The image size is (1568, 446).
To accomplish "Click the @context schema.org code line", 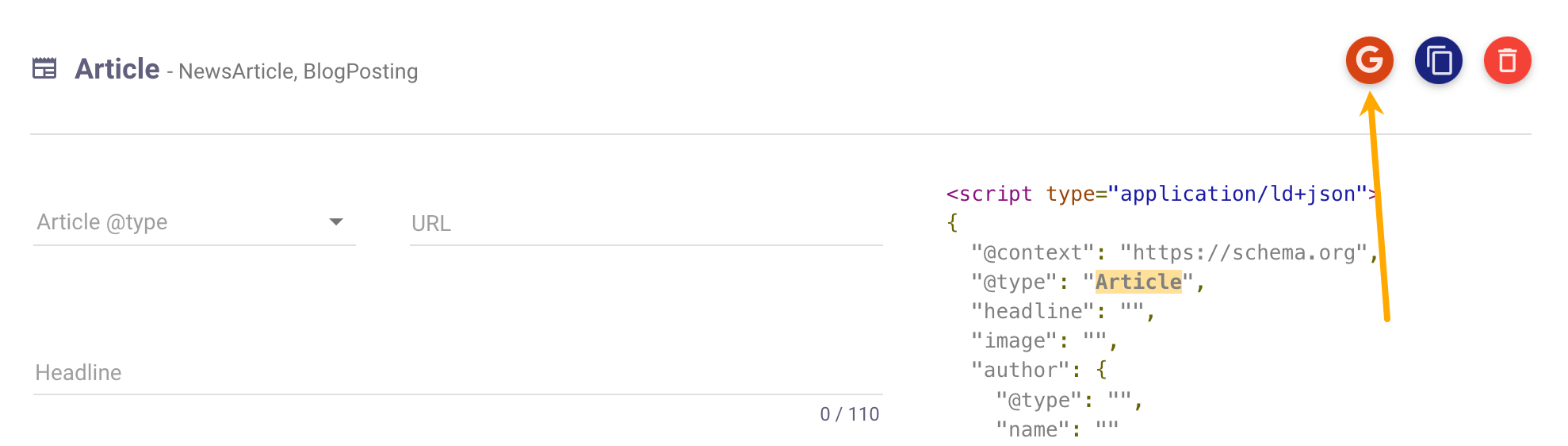I will pos(1172,253).
